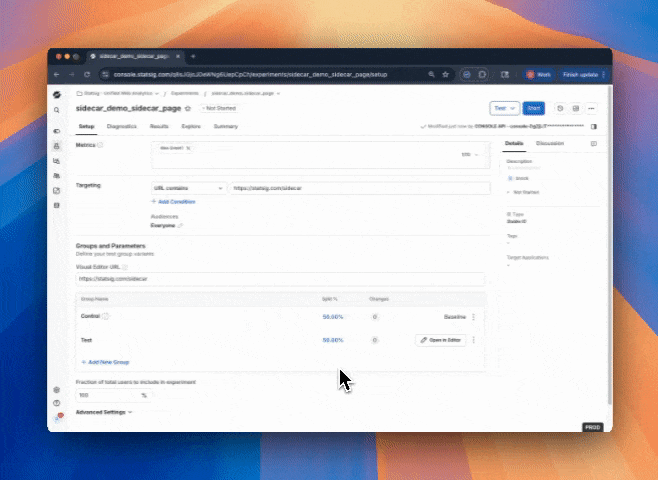Click the browser page reload icon
This screenshot has height=480, width=658.
[85, 74]
